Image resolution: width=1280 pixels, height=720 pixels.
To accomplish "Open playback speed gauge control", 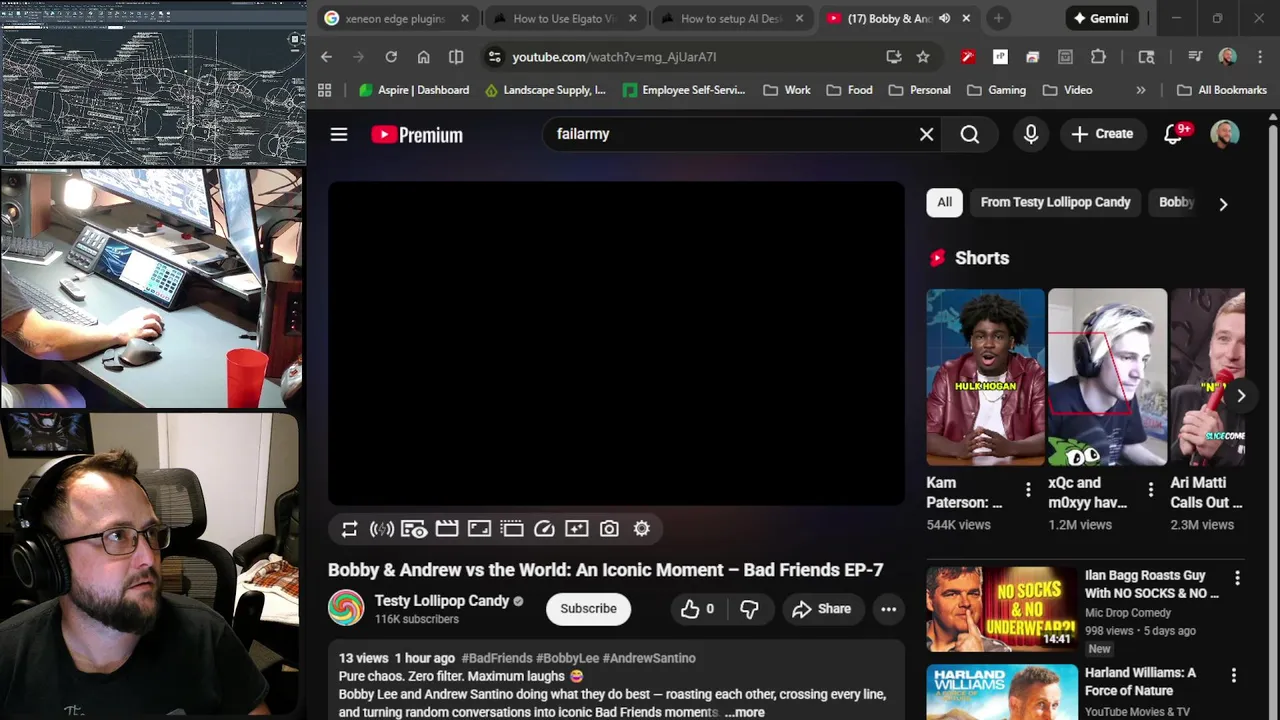I will [x=544, y=529].
